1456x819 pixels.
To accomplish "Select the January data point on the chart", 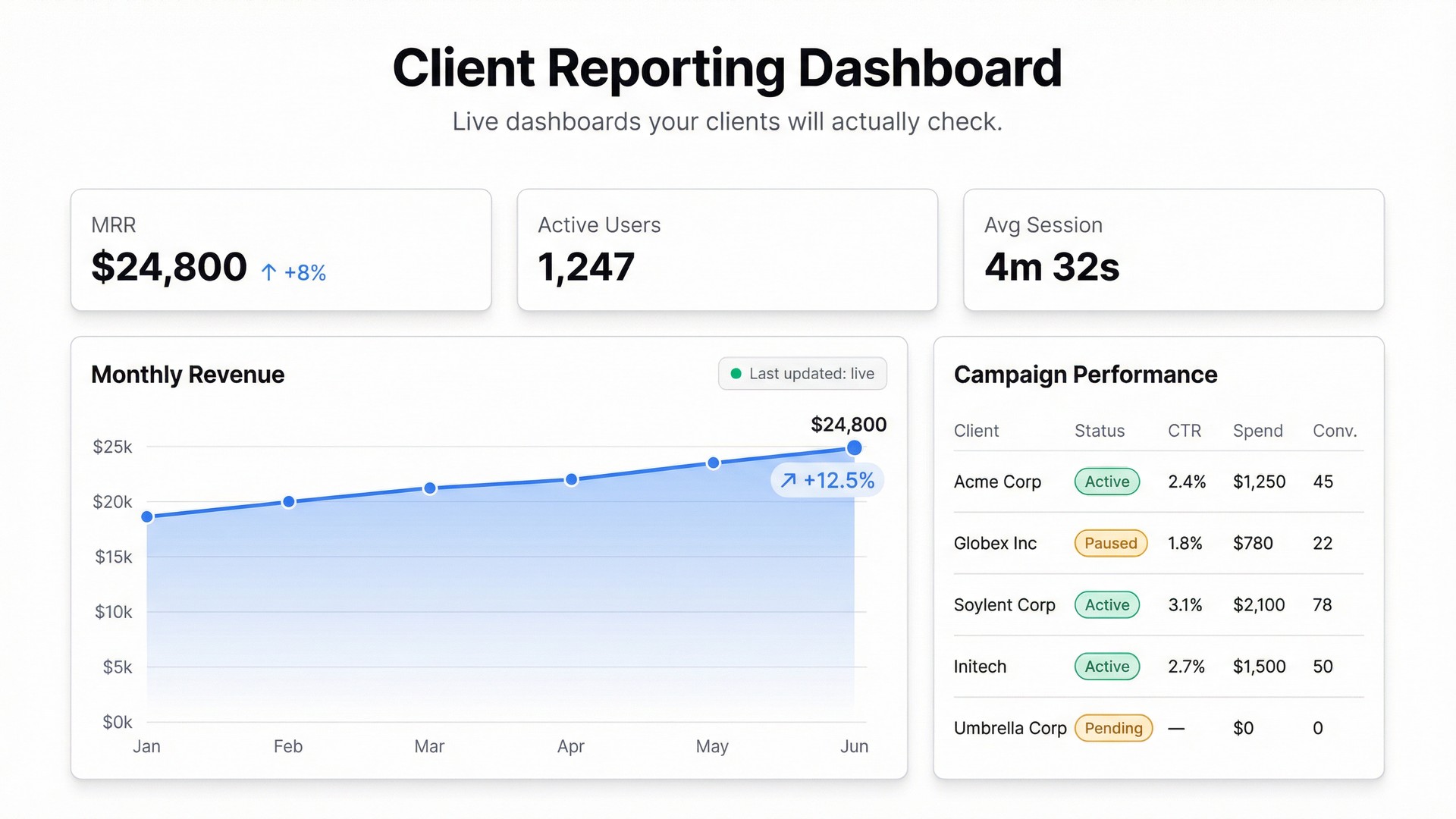I will 146,516.
